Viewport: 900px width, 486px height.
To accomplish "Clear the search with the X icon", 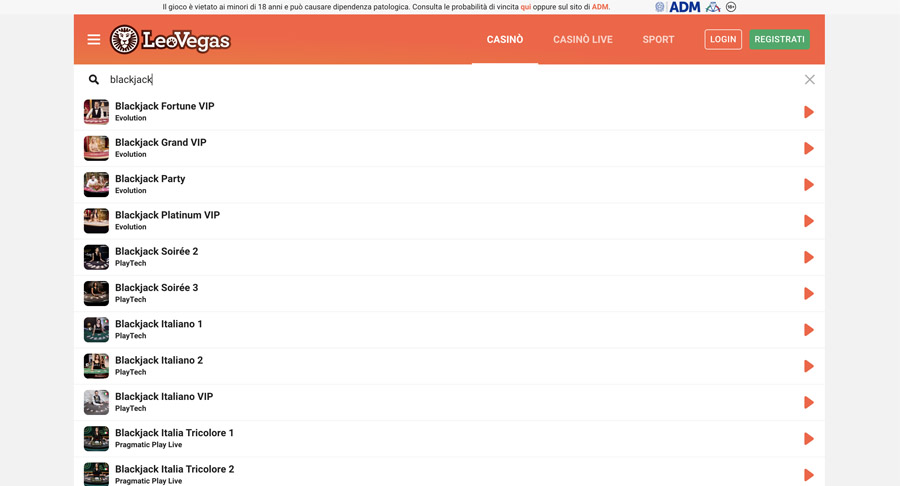I will coord(809,80).
